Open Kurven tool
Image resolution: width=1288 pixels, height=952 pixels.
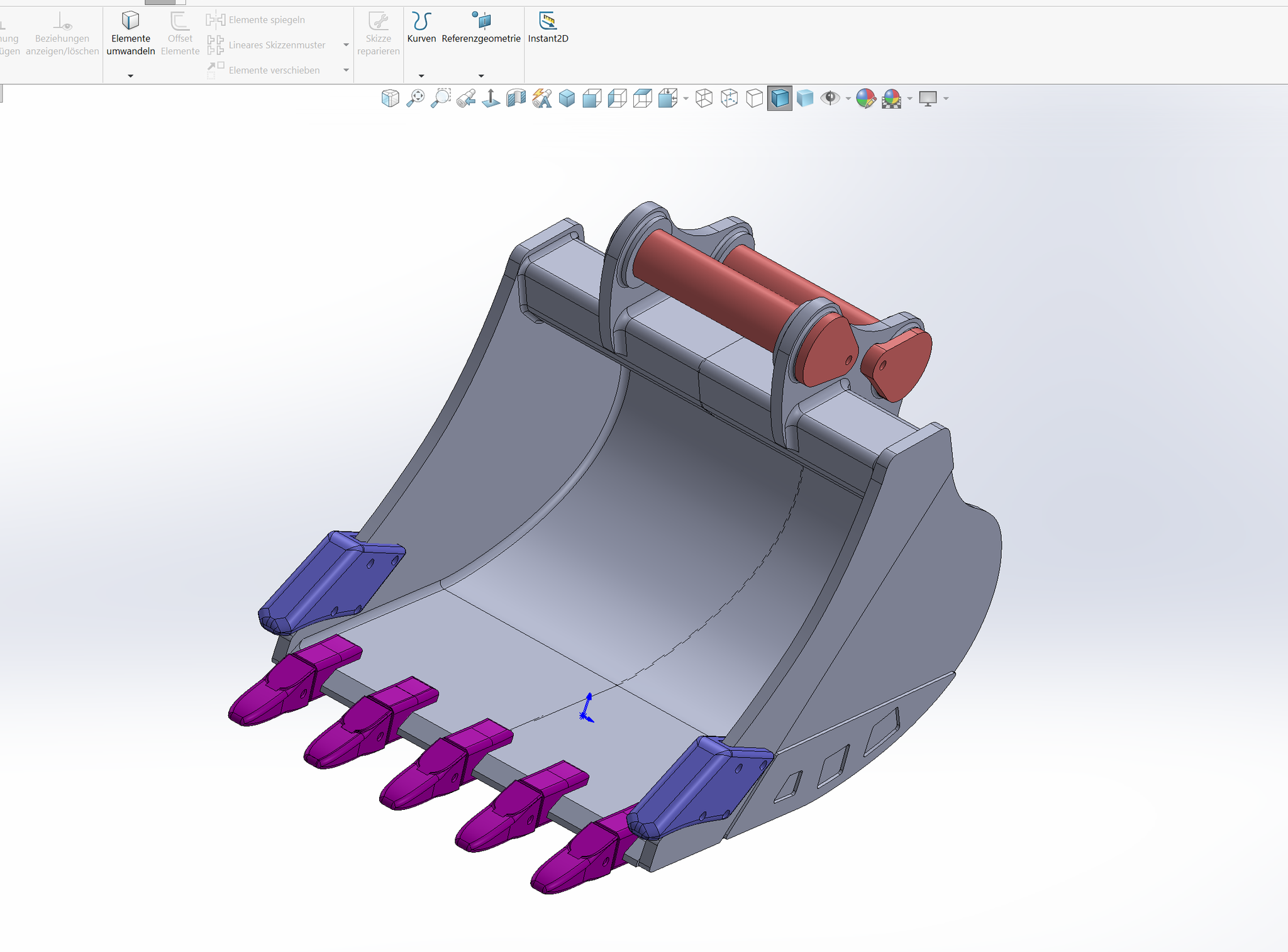pyautogui.click(x=421, y=28)
